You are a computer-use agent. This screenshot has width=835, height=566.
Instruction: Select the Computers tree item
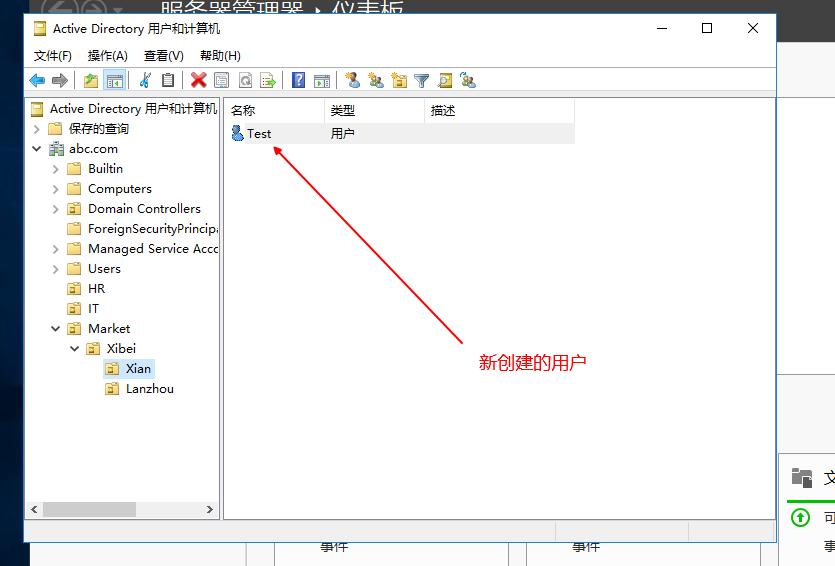[x=120, y=189]
